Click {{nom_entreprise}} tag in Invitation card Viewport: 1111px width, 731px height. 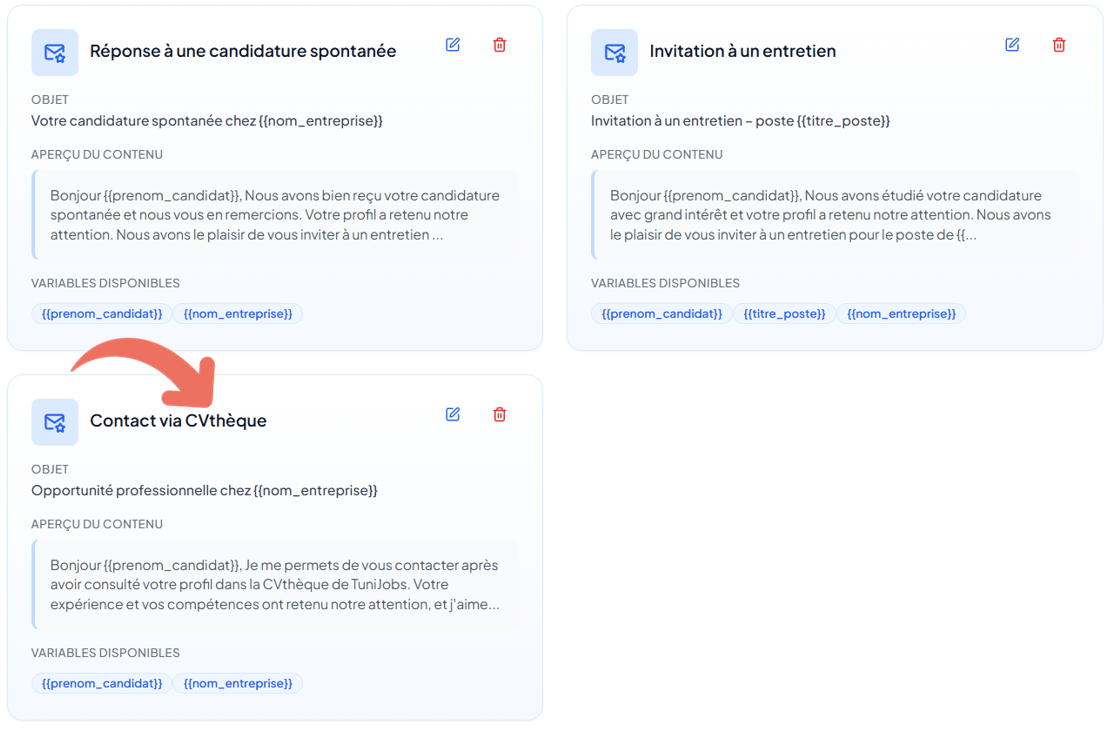point(901,314)
